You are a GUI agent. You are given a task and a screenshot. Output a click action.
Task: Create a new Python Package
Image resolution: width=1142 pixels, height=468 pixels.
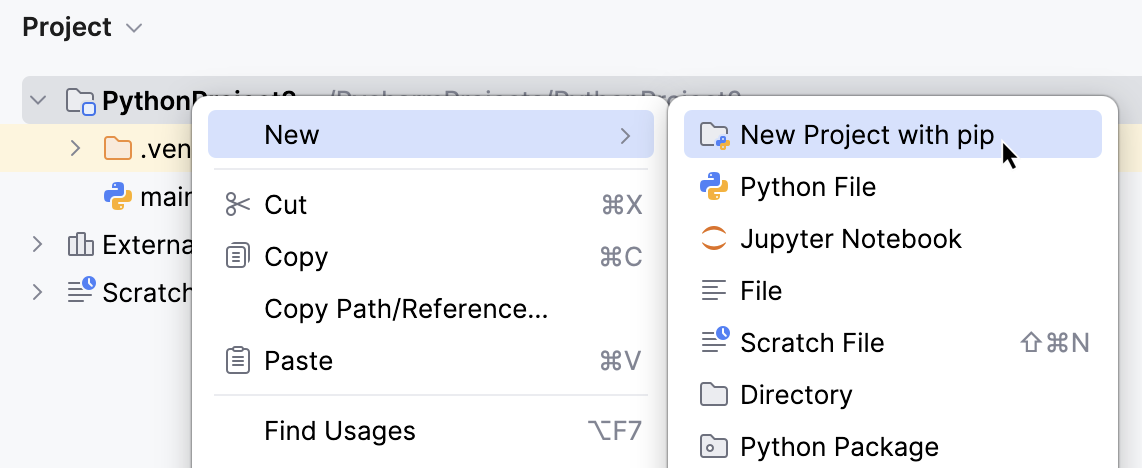click(x=892, y=447)
